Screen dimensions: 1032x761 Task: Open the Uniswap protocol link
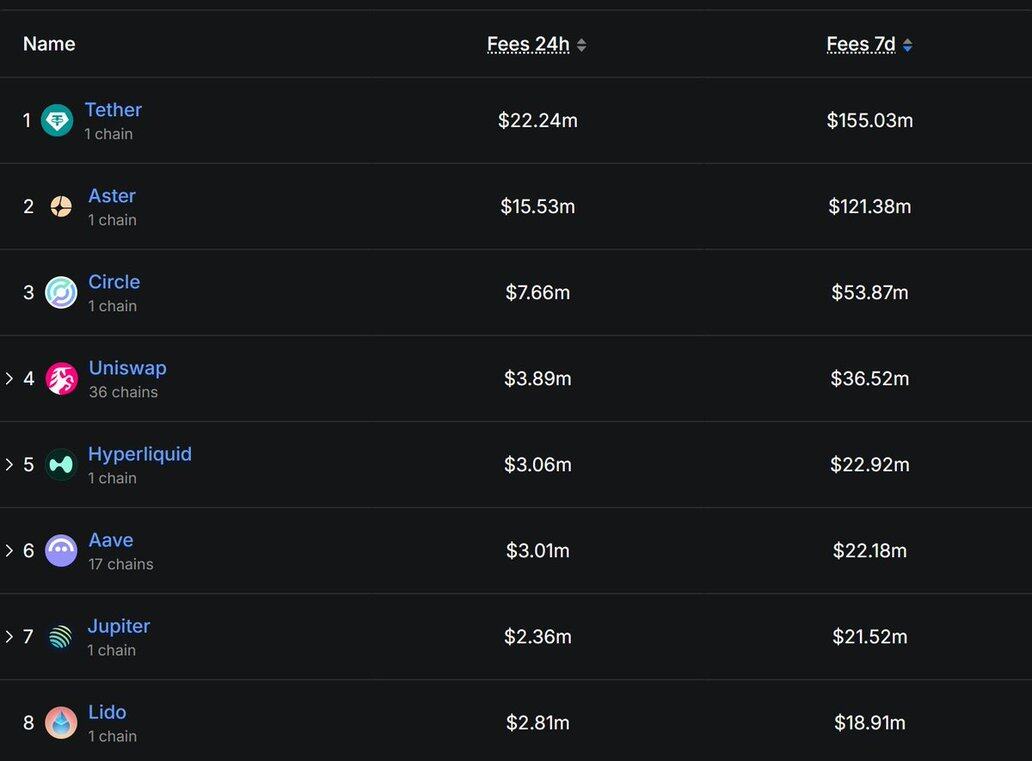point(127,368)
